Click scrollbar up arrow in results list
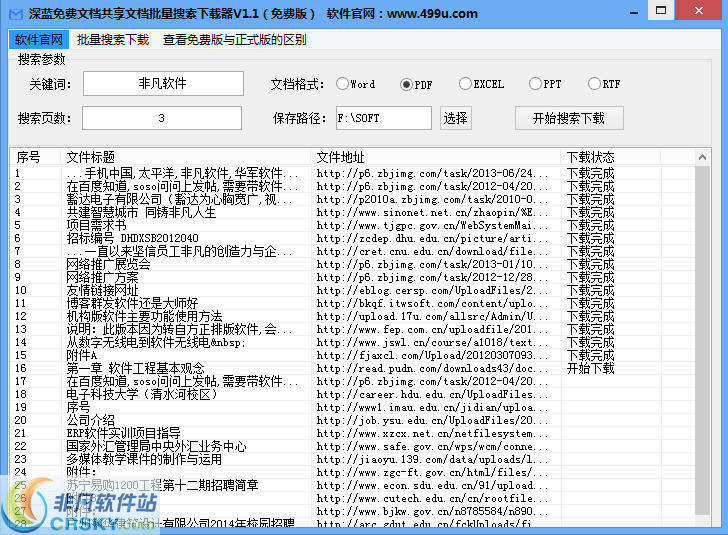The height and width of the screenshot is (535, 728). pos(702,157)
